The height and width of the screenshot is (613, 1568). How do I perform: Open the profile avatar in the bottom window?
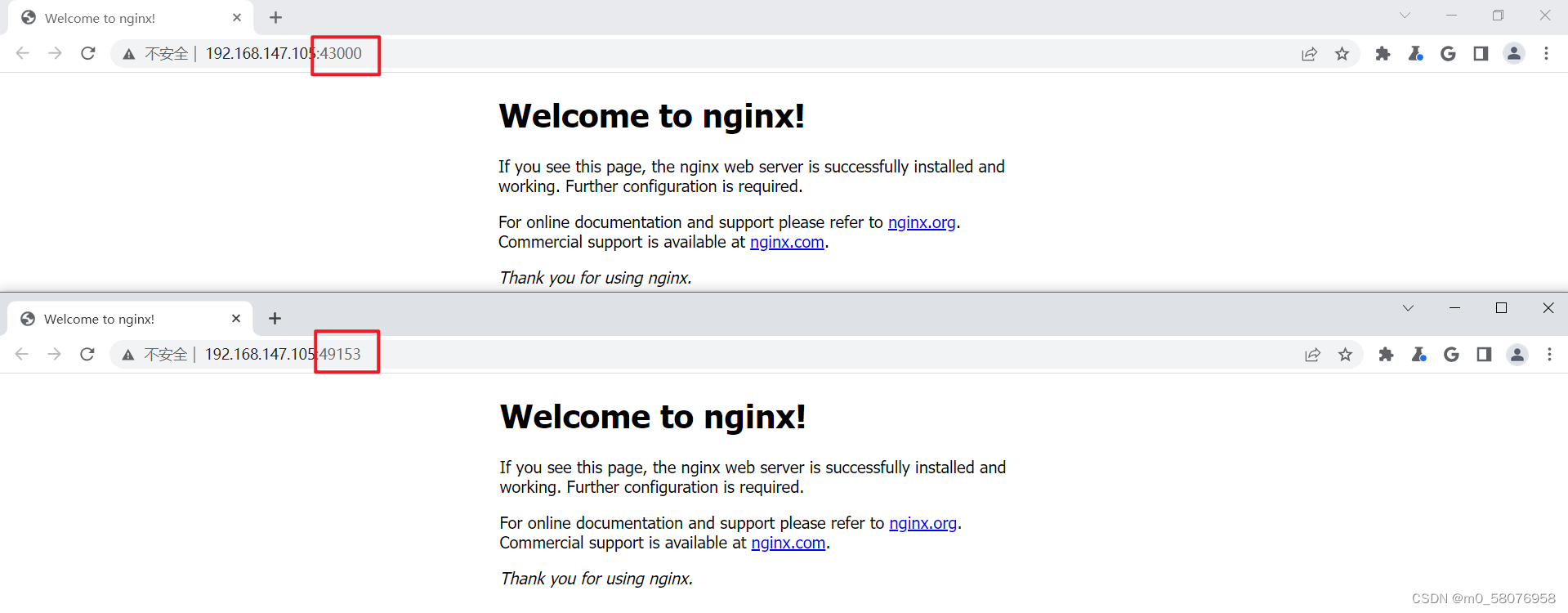pos(1517,354)
